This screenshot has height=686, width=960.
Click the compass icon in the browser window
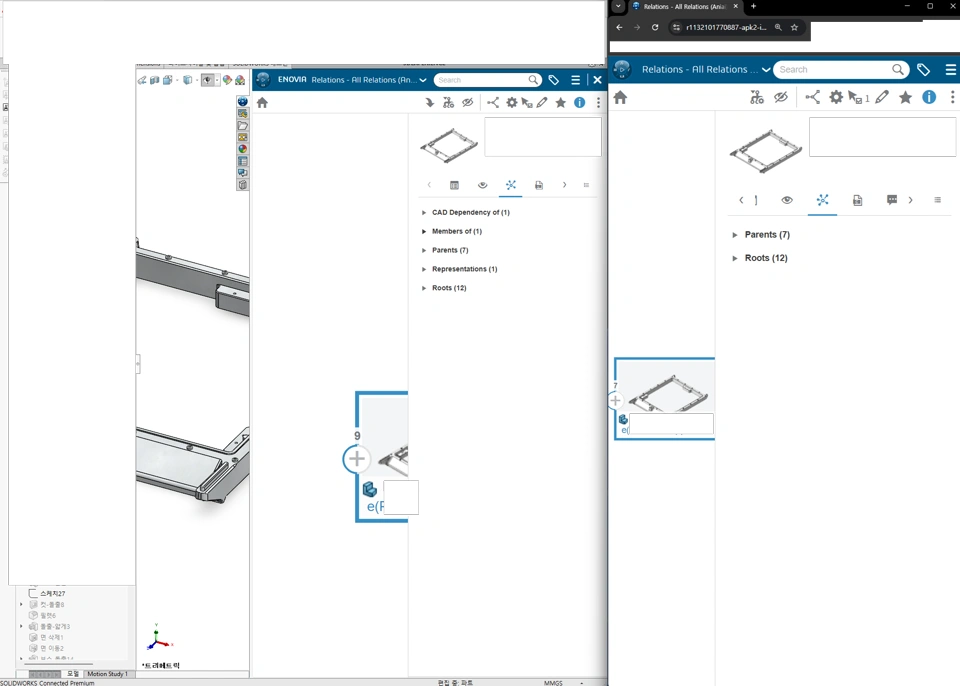622,69
